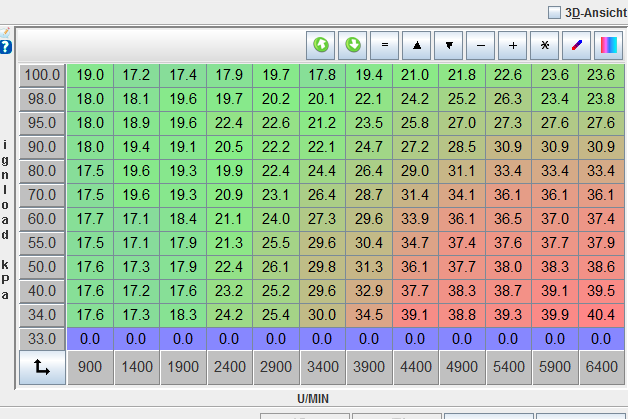Screen dimensions: 628x419
Task: Enable the 3D-Ansicht checkbox
Action: click(x=555, y=11)
